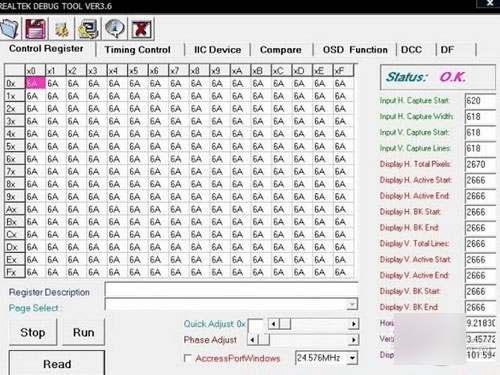Select register cell in row 5x, column x8
The width and height of the screenshot is (500, 375).
[x=199, y=146]
